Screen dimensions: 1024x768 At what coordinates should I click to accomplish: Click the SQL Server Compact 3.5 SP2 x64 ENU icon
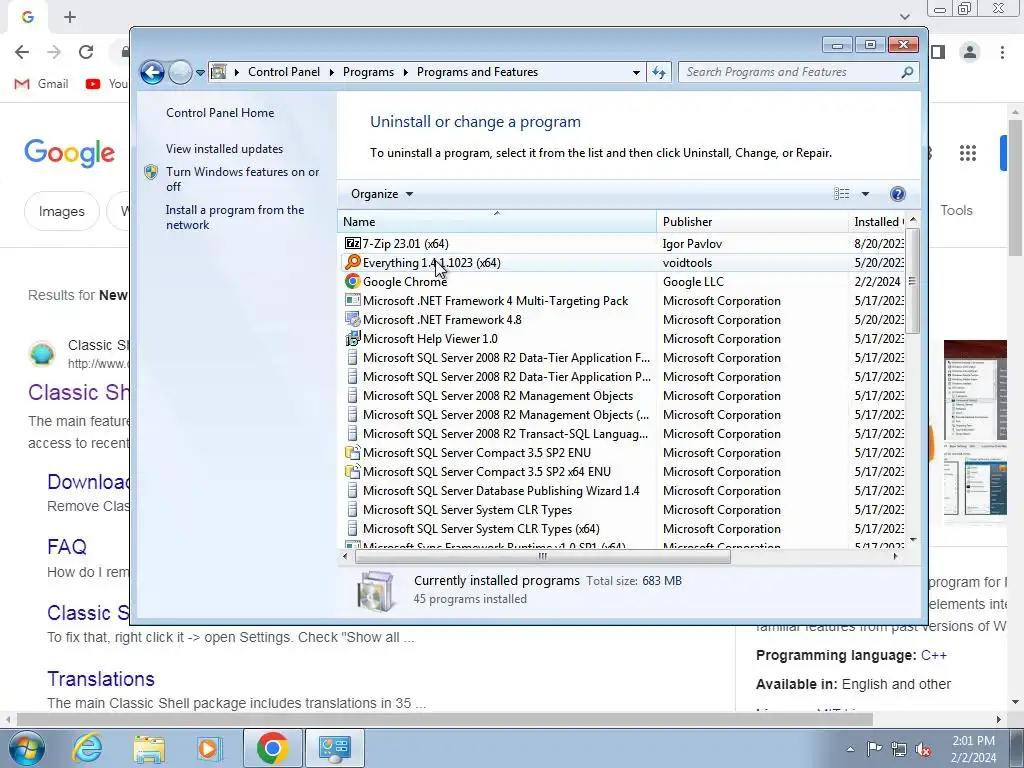pos(353,472)
